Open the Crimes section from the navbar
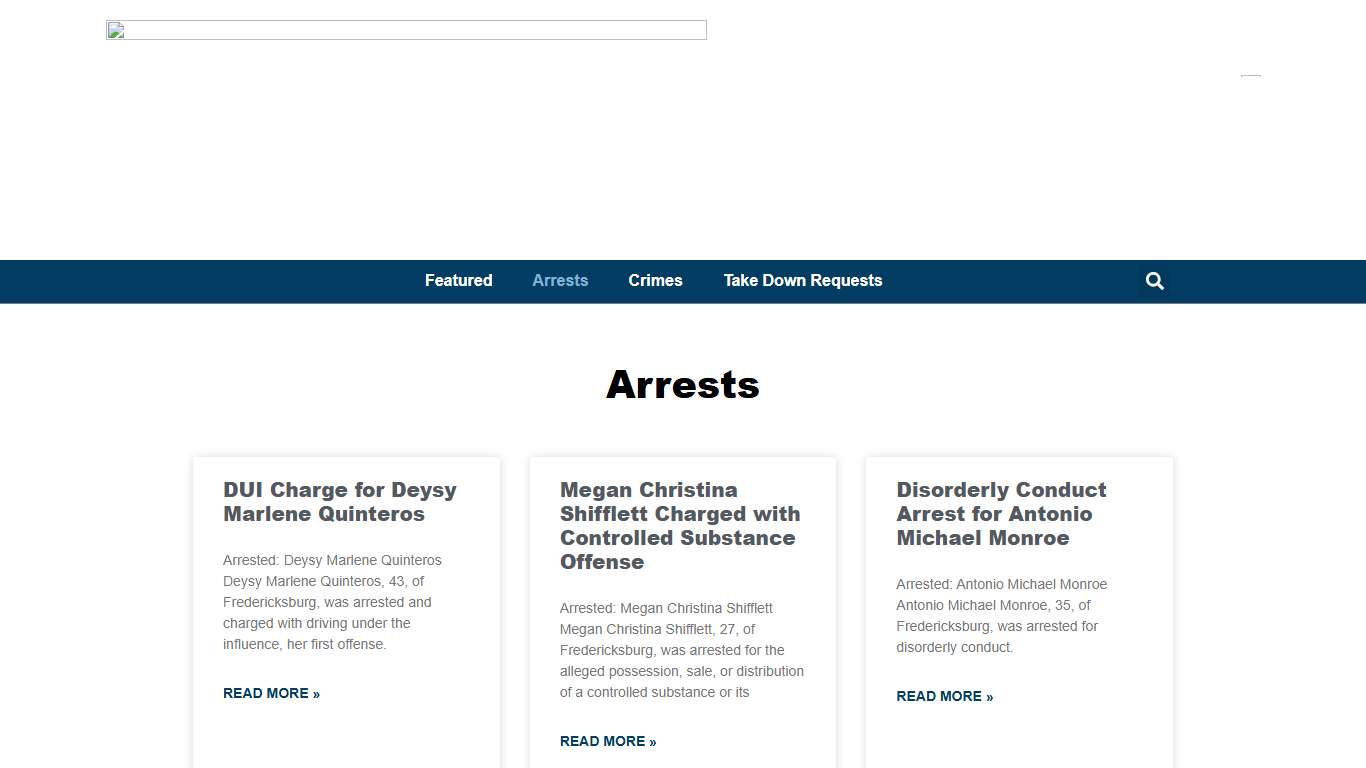1366x768 pixels. [x=655, y=281]
